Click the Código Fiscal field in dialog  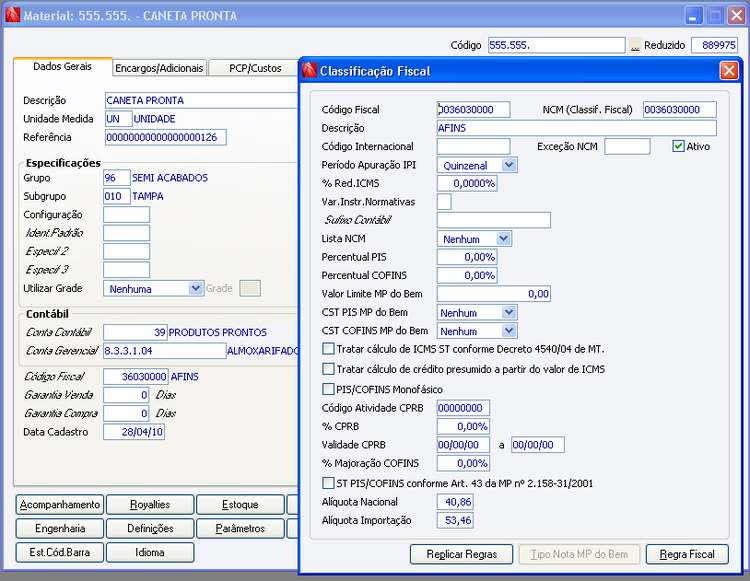click(x=474, y=110)
